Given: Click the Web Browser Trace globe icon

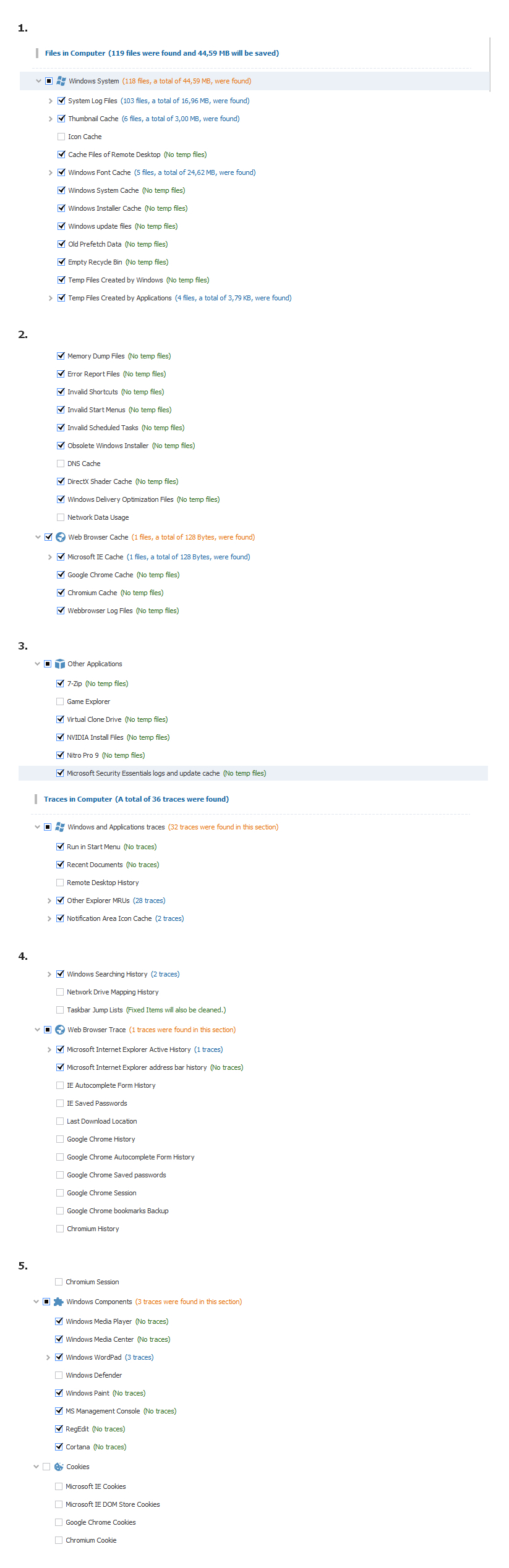Looking at the screenshot, I should pos(60,1030).
